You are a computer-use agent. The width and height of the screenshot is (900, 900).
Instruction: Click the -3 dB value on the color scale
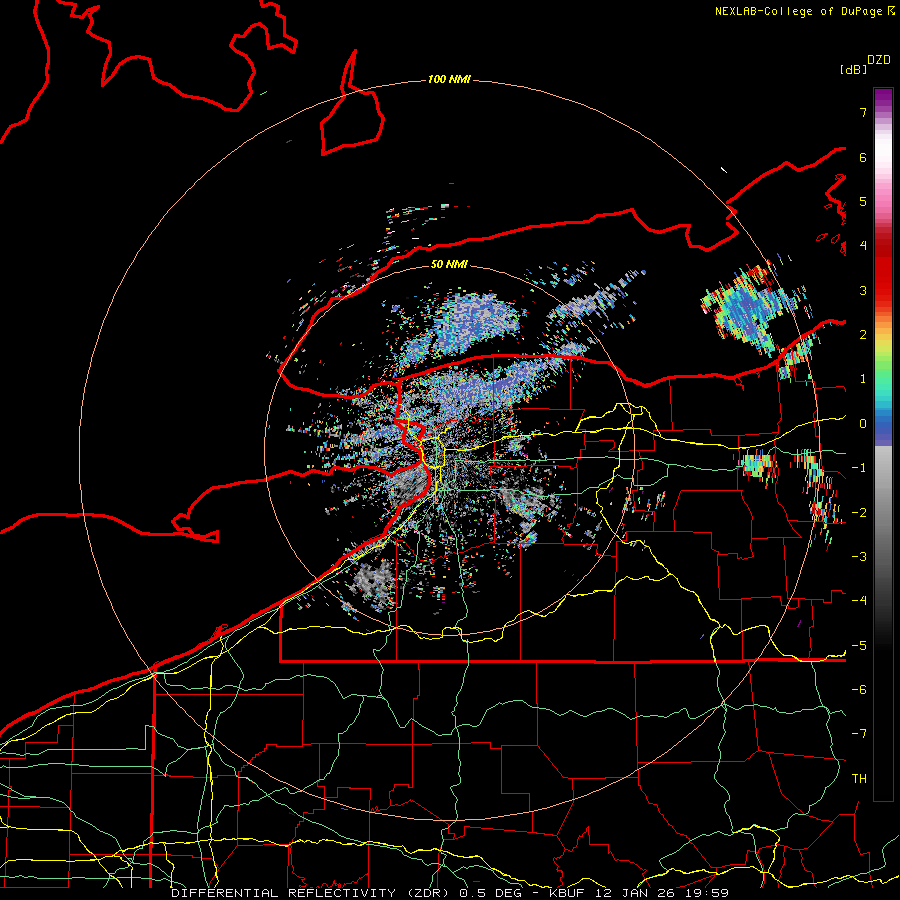(x=859, y=557)
